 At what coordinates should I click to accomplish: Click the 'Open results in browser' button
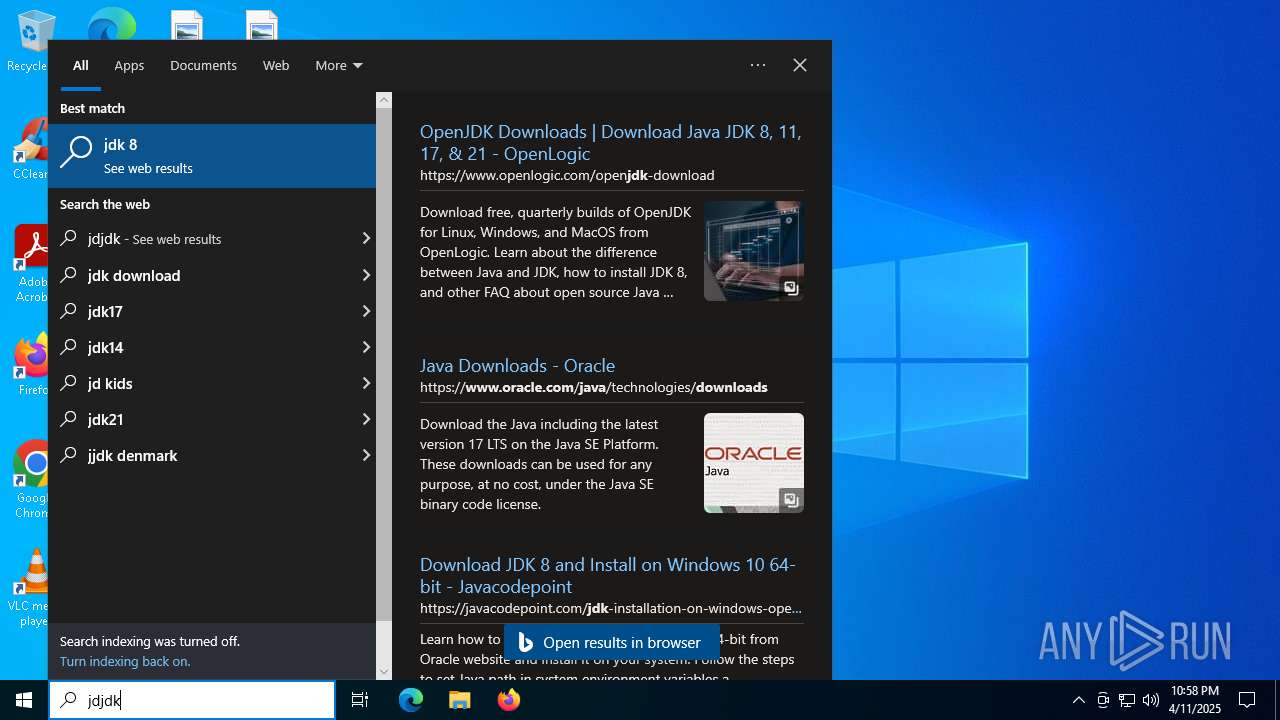coord(611,643)
